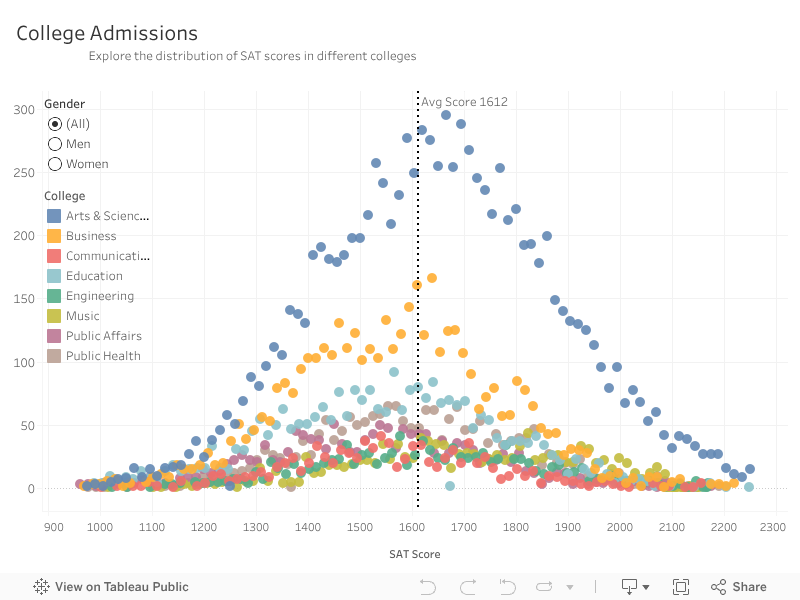800x600 pixels.
Task: Click the Share icon
Action: click(x=717, y=586)
